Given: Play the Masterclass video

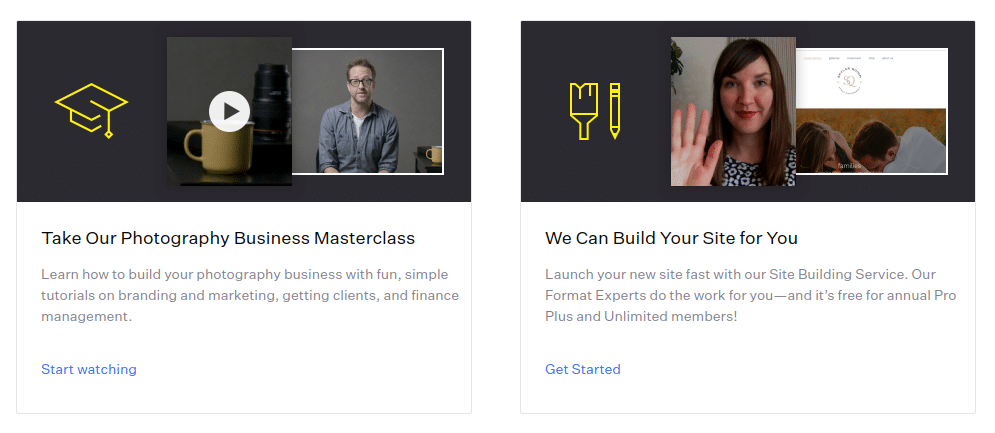Looking at the screenshot, I should point(229,112).
